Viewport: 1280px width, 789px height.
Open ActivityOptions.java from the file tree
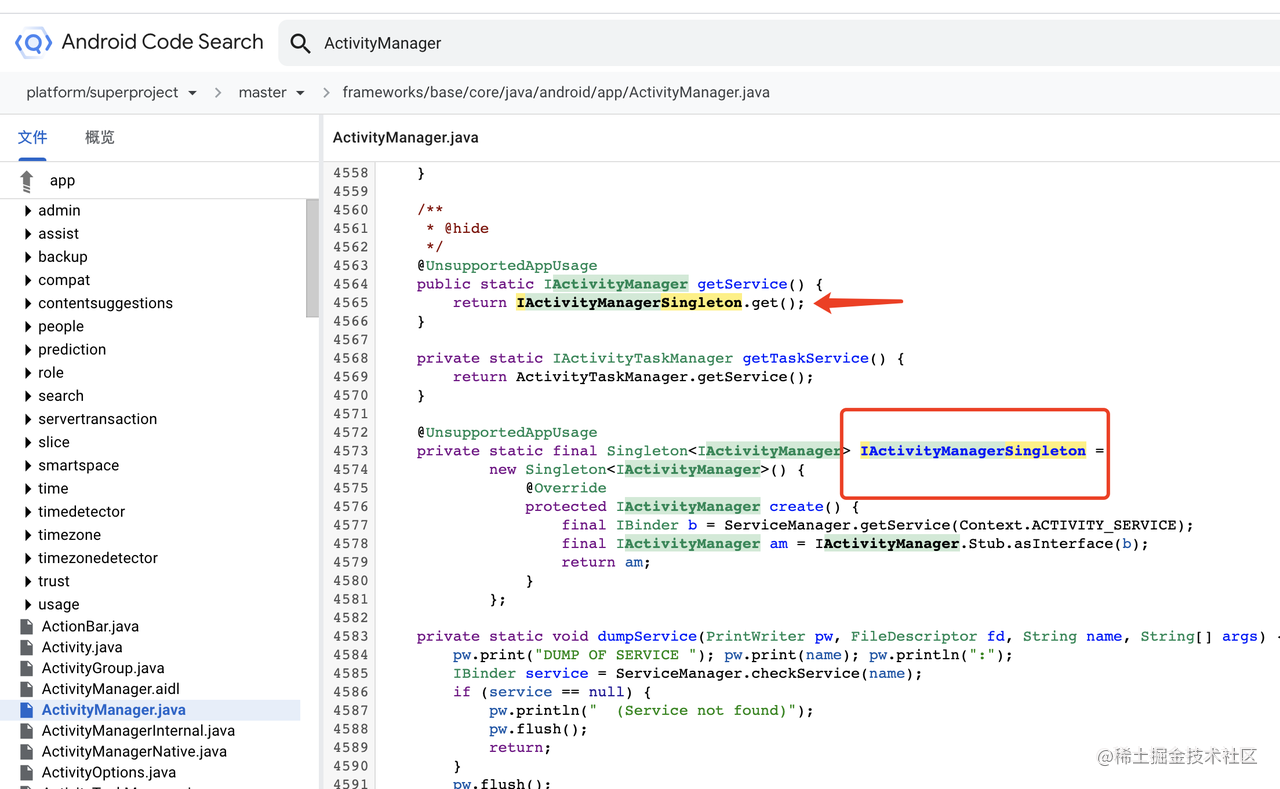click(x=109, y=773)
